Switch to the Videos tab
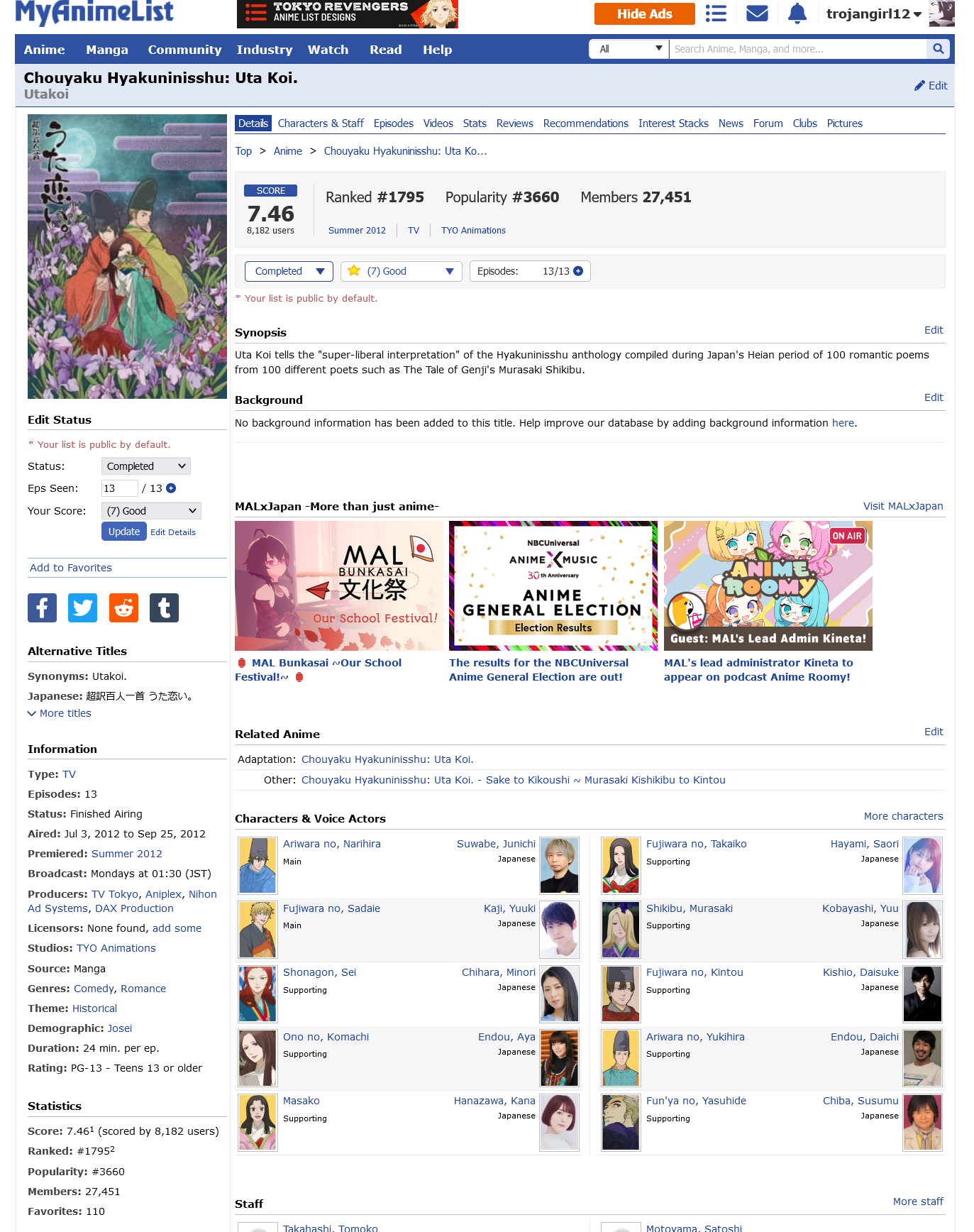Viewport: 974px width, 1232px height. pos(438,123)
